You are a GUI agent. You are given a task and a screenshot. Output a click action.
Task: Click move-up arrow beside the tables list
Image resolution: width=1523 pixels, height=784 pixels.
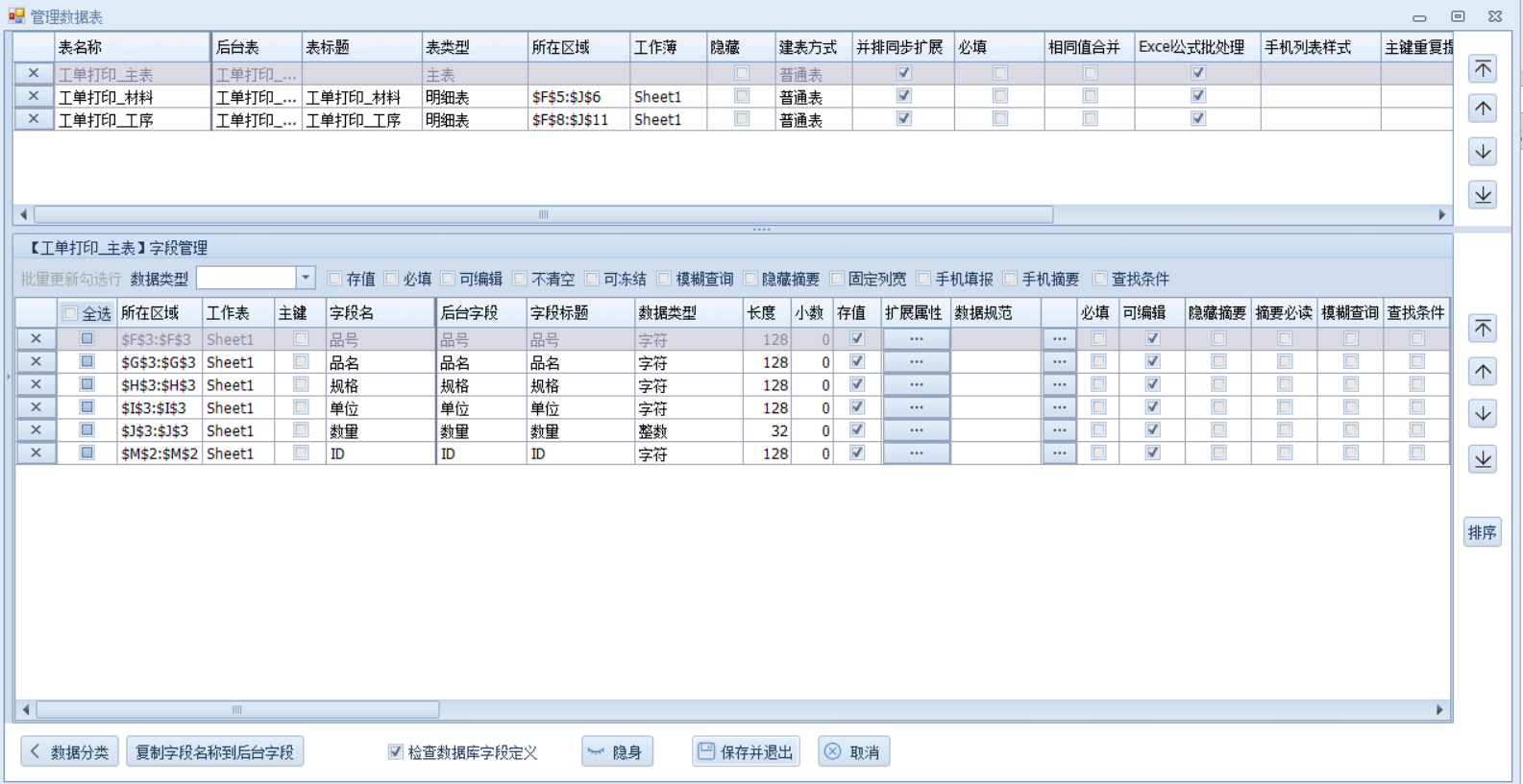1483,110
